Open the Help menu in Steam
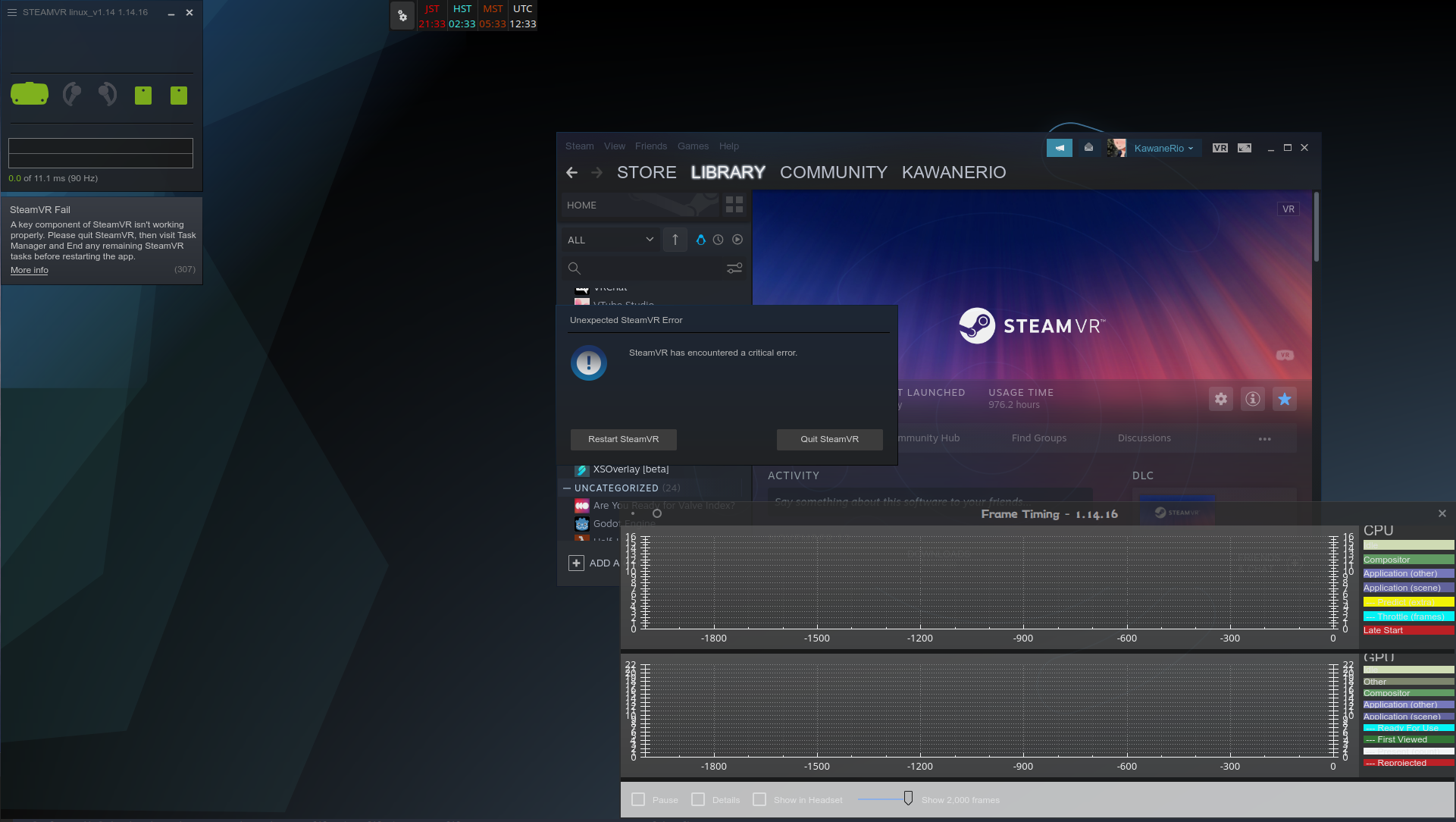 pyautogui.click(x=729, y=146)
